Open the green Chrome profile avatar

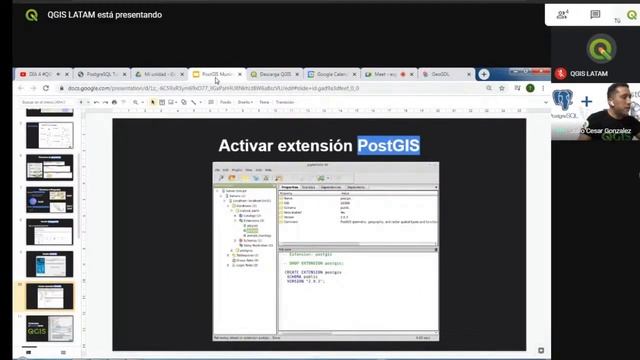point(530,88)
